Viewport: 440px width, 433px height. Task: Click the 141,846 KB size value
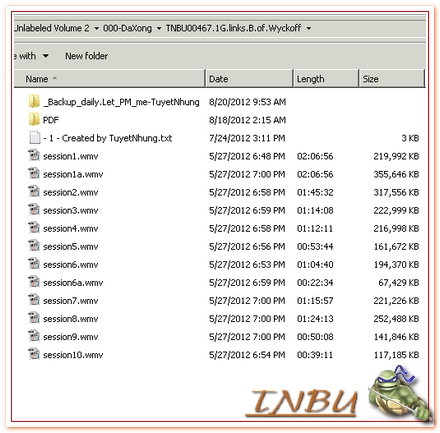click(x=396, y=337)
